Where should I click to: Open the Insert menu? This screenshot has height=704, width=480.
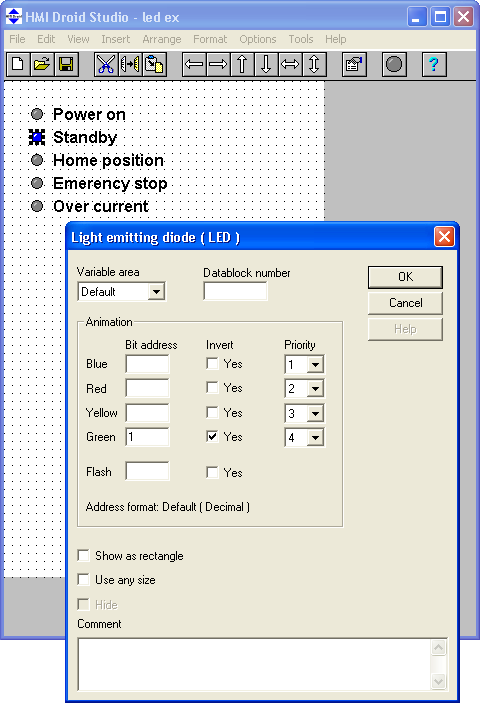pyautogui.click(x=115, y=40)
